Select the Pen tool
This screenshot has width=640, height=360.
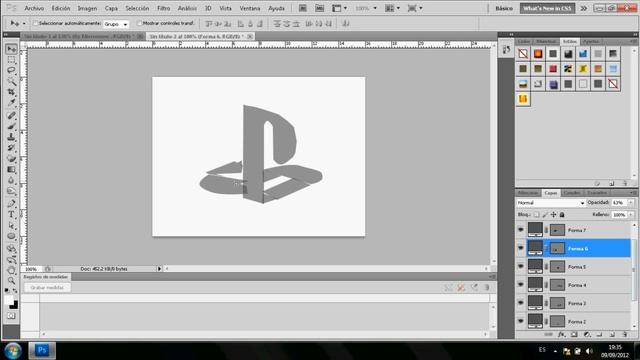pos(11,203)
